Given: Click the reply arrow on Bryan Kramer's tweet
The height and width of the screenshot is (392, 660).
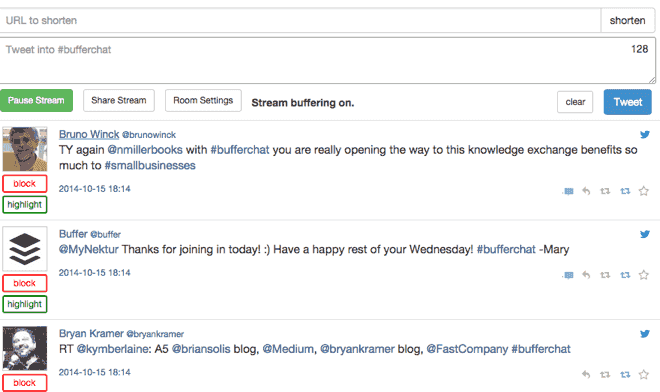Looking at the screenshot, I should coord(586,374).
